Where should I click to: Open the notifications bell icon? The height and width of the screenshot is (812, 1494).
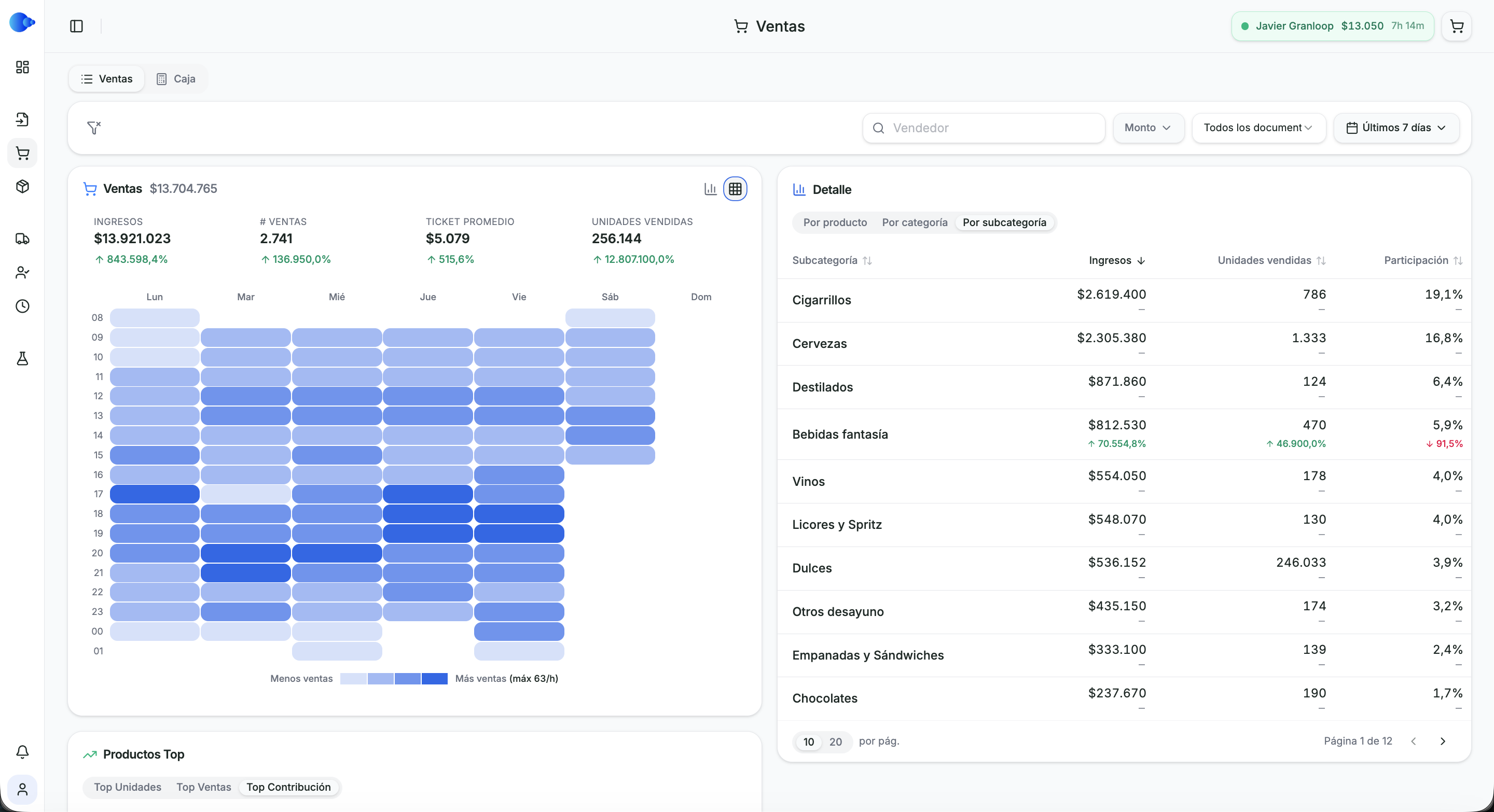pos(22,752)
